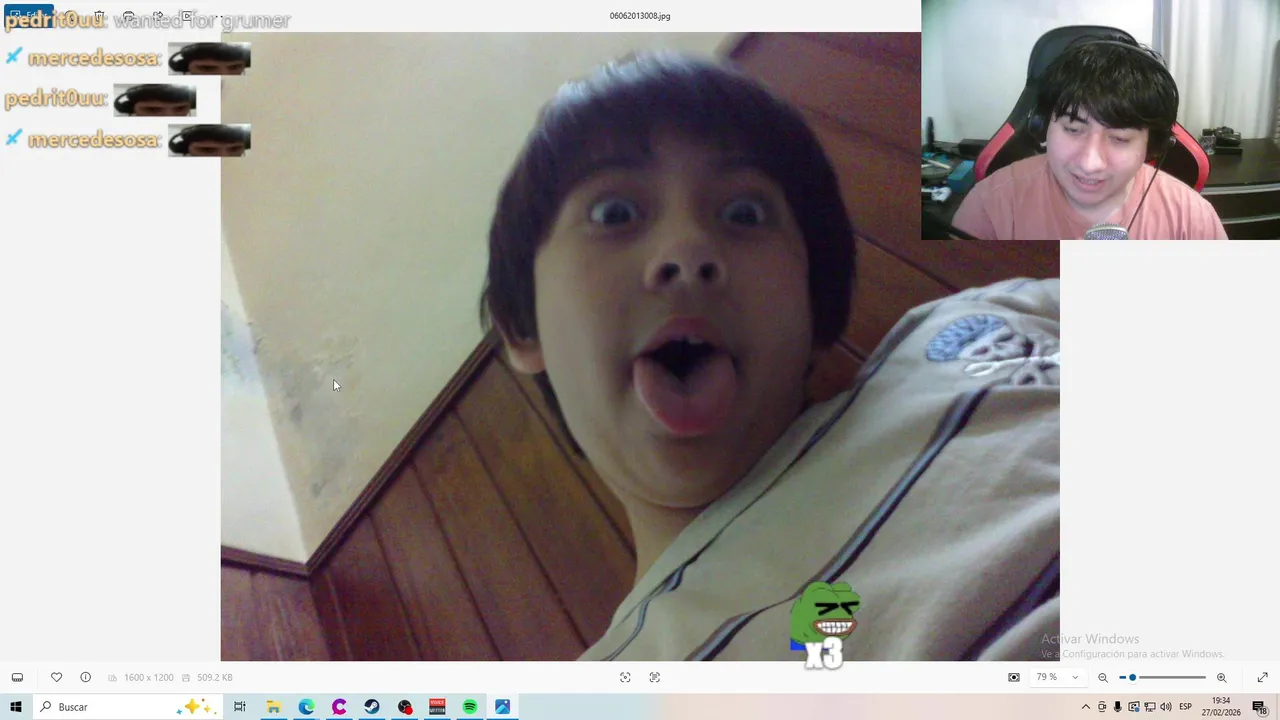Open Spotify from the taskbar
The width and height of the screenshot is (1280, 720).
pos(470,707)
